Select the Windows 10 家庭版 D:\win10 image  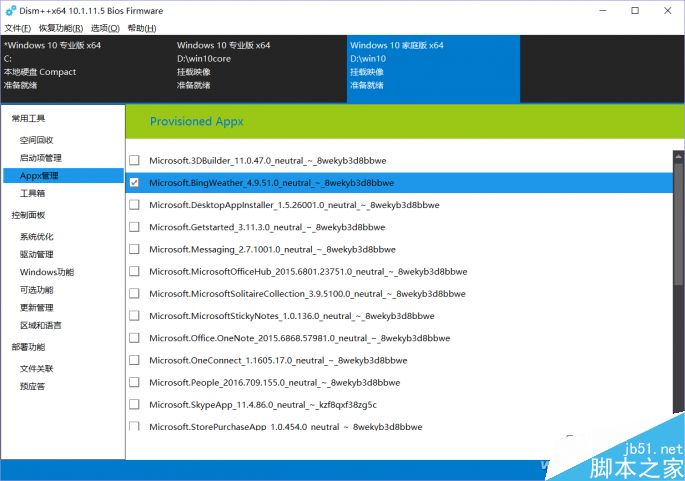coord(433,69)
